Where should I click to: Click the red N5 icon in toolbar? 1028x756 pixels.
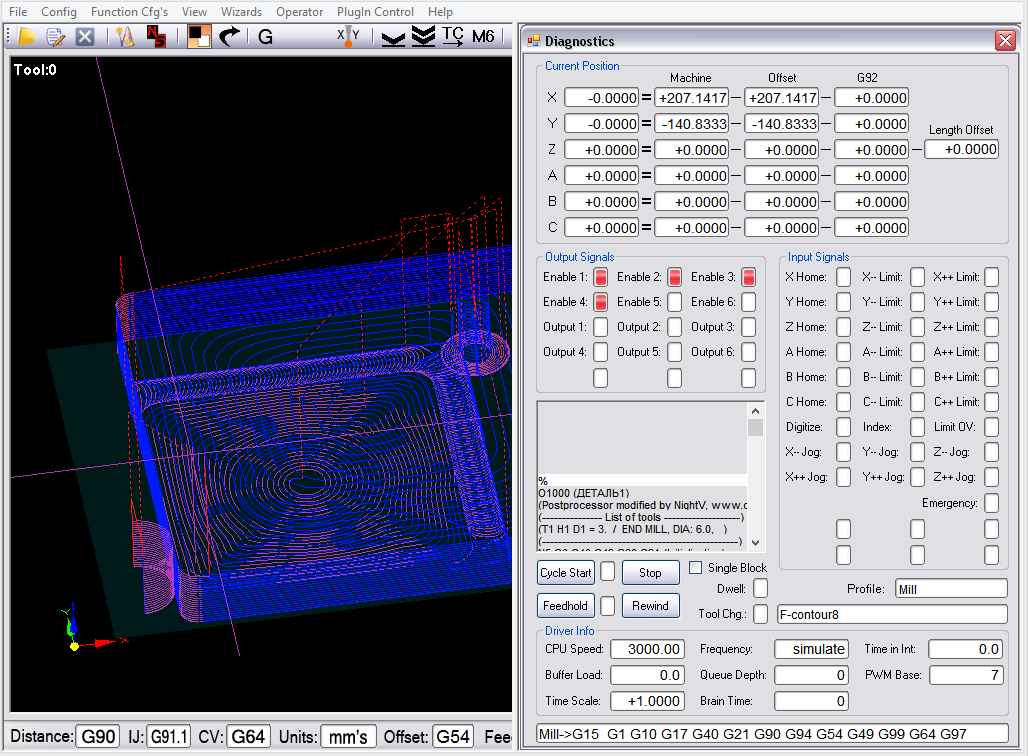point(156,37)
